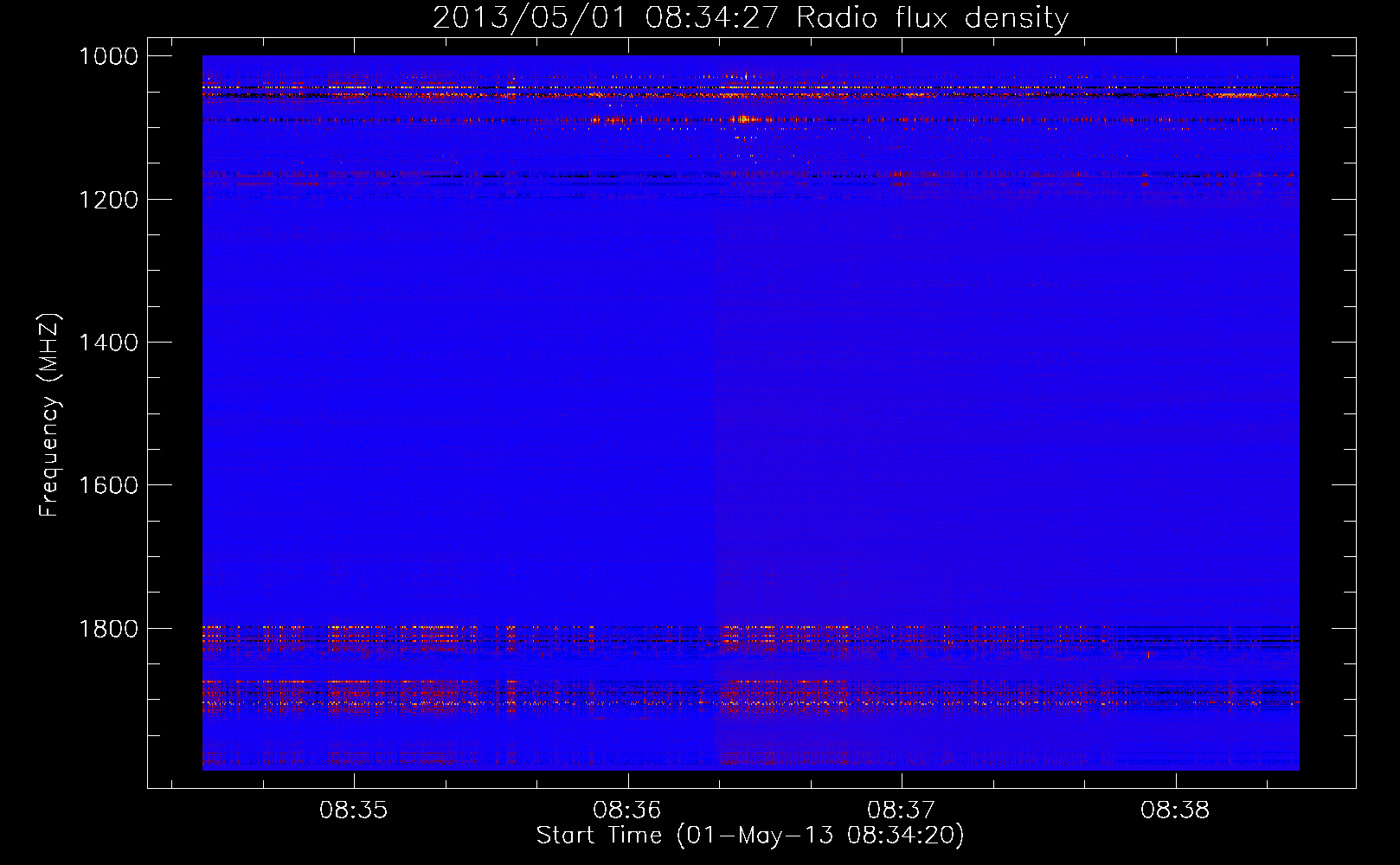Click the plot title '2013/05/01 08:34:27 Radio flux density'
The height and width of the screenshot is (865, 1400).
[x=750, y=17]
